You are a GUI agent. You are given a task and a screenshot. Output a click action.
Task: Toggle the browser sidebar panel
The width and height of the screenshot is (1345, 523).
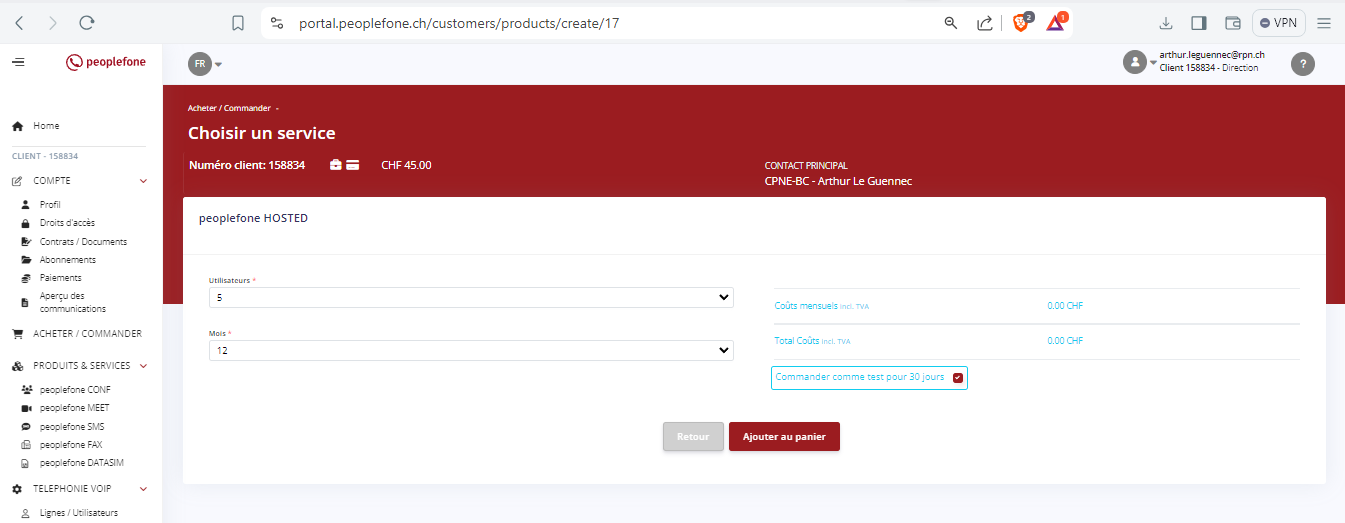coord(1199,23)
